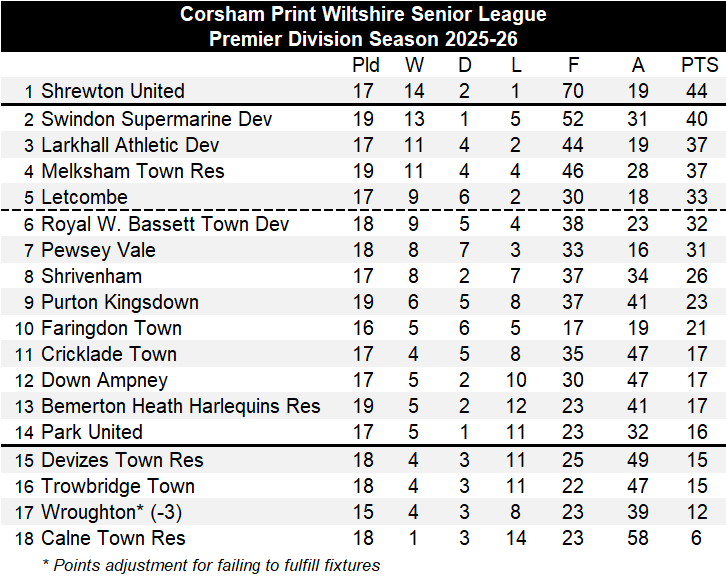Click Bemerton Heath Harlequins Res name
Screen dimensions: 726x577
point(180,406)
